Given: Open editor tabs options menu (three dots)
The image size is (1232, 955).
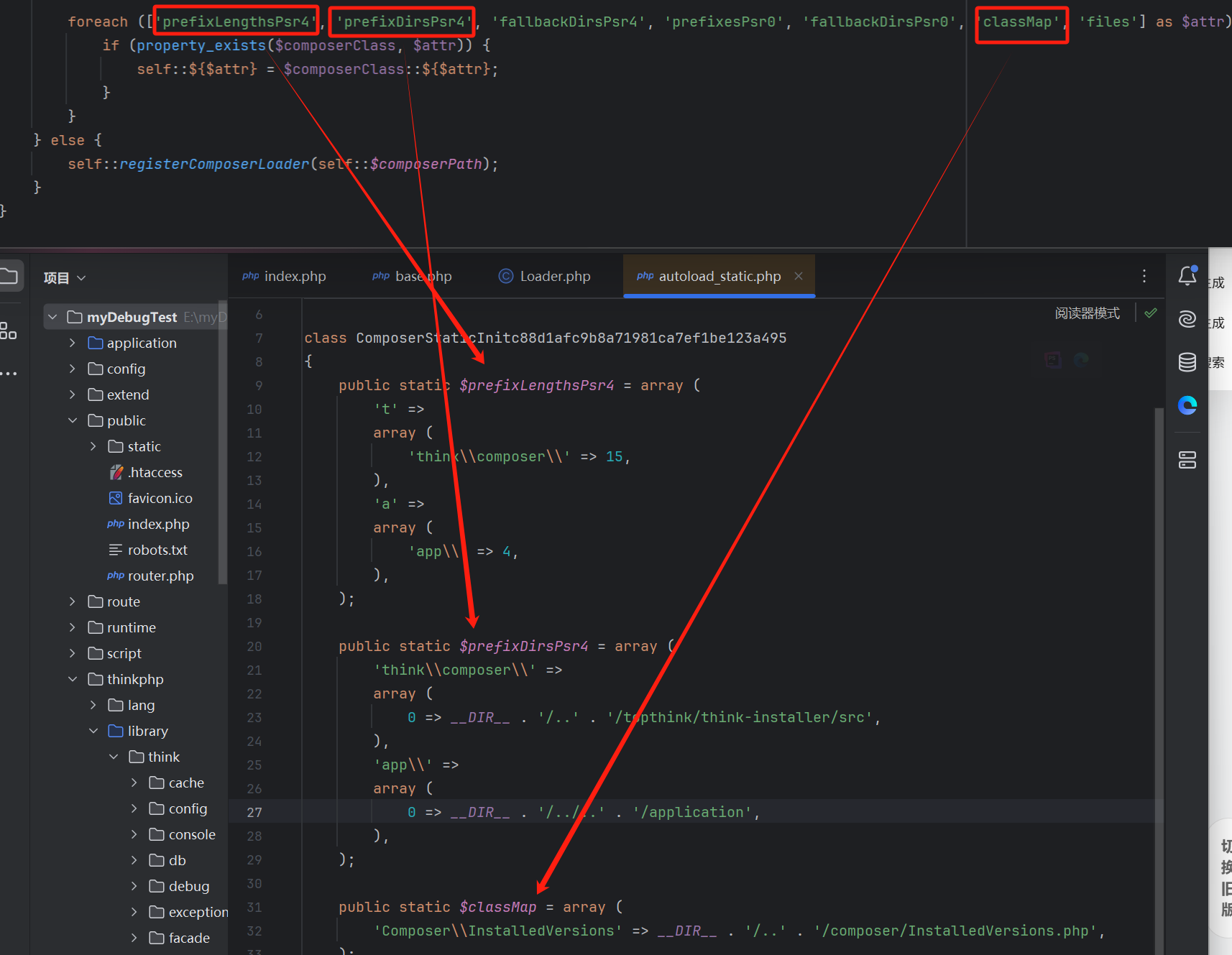Looking at the screenshot, I should 1144,276.
